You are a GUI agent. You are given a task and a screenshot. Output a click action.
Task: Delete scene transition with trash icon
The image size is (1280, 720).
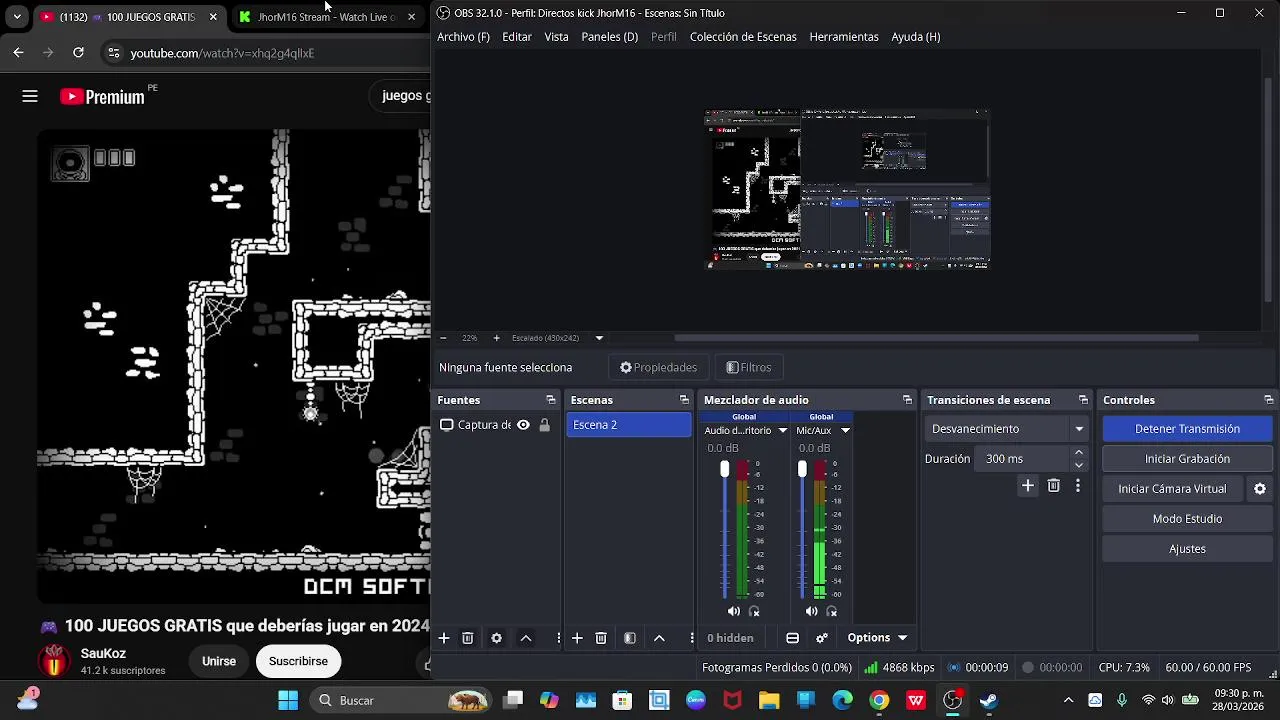(1053, 485)
